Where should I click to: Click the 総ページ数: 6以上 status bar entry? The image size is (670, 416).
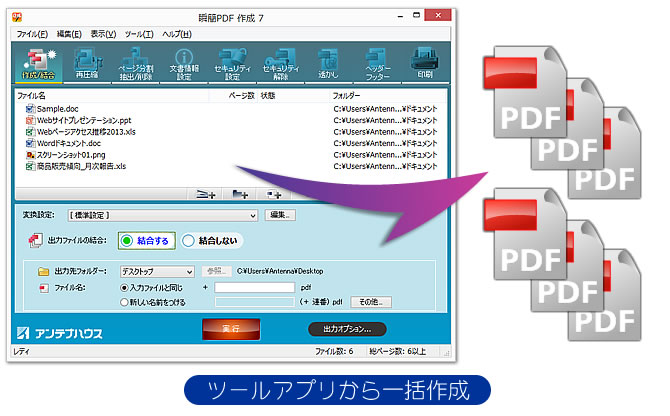(398, 351)
